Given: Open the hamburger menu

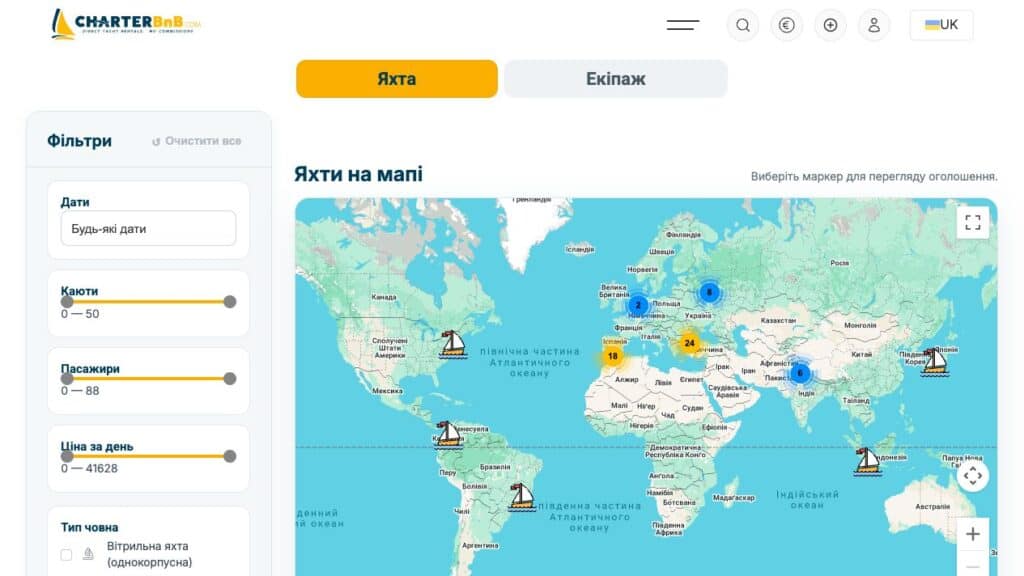Looking at the screenshot, I should click(x=682, y=25).
